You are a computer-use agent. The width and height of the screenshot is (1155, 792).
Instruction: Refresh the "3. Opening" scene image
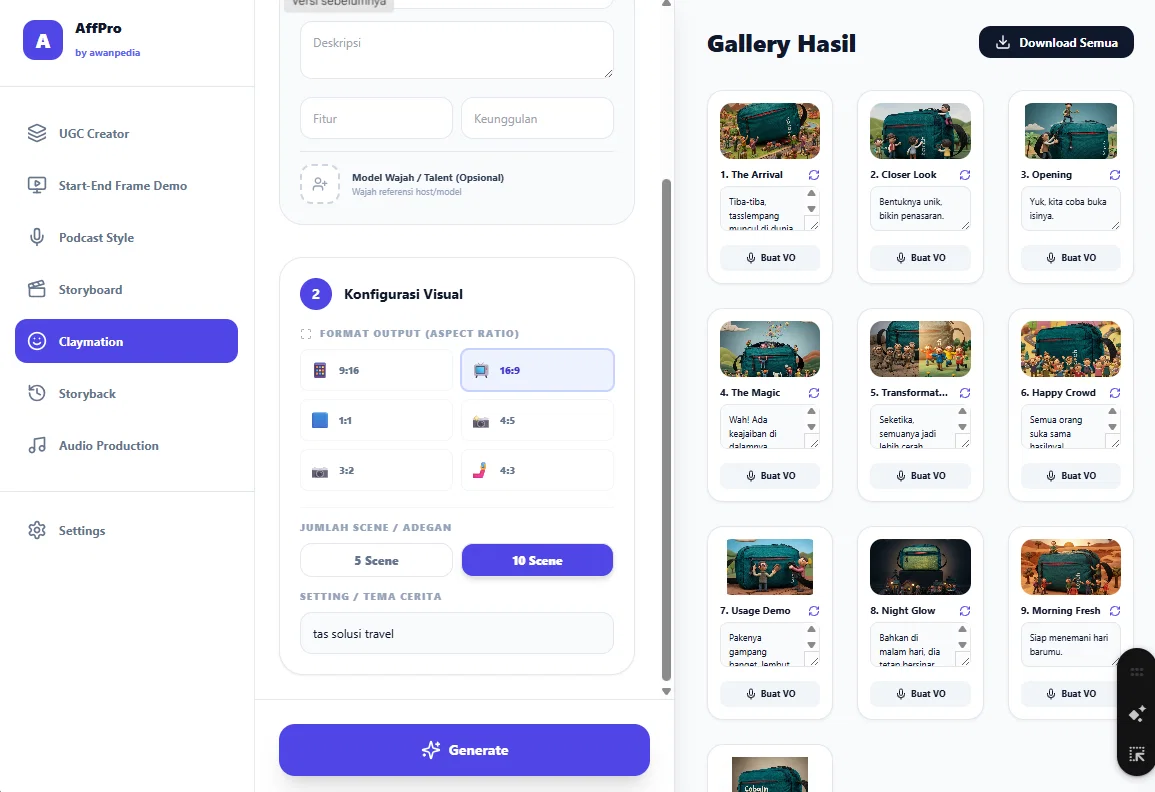point(1114,175)
